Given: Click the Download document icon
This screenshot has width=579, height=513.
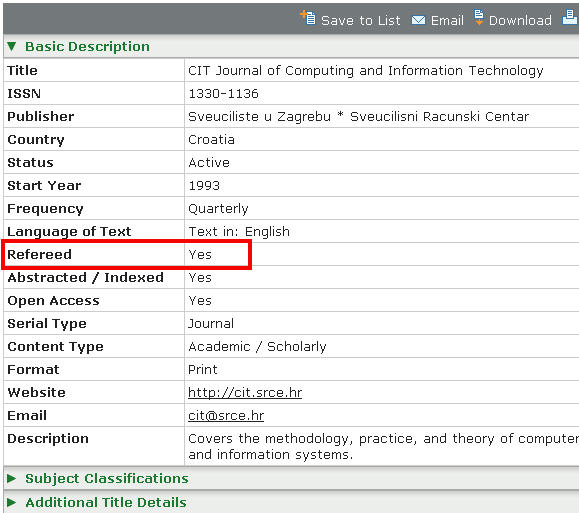Looking at the screenshot, I should pyautogui.click(x=479, y=17).
